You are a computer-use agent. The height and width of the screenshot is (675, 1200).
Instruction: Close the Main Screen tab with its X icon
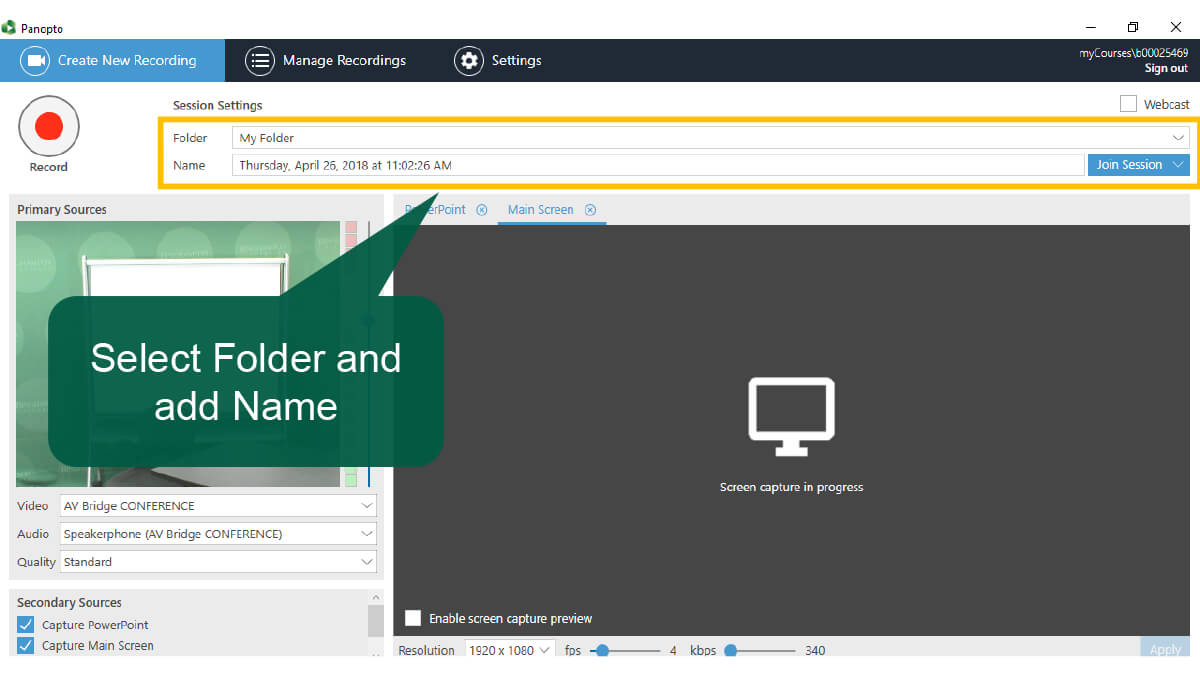590,210
